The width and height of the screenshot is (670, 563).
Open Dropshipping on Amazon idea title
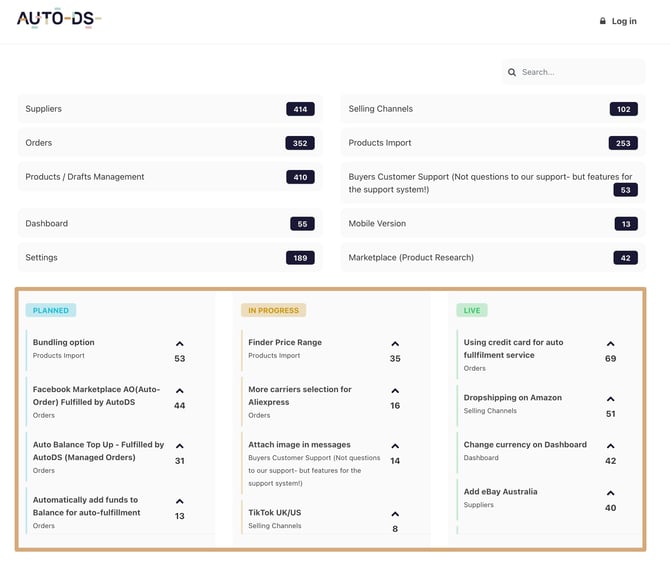[x=513, y=398]
